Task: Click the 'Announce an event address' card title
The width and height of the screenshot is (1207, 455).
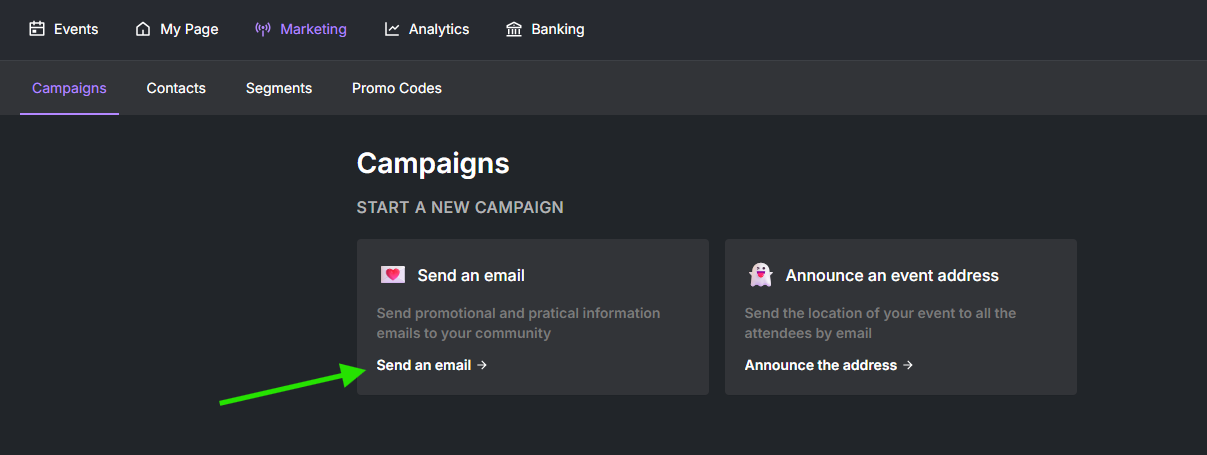Action: point(892,275)
